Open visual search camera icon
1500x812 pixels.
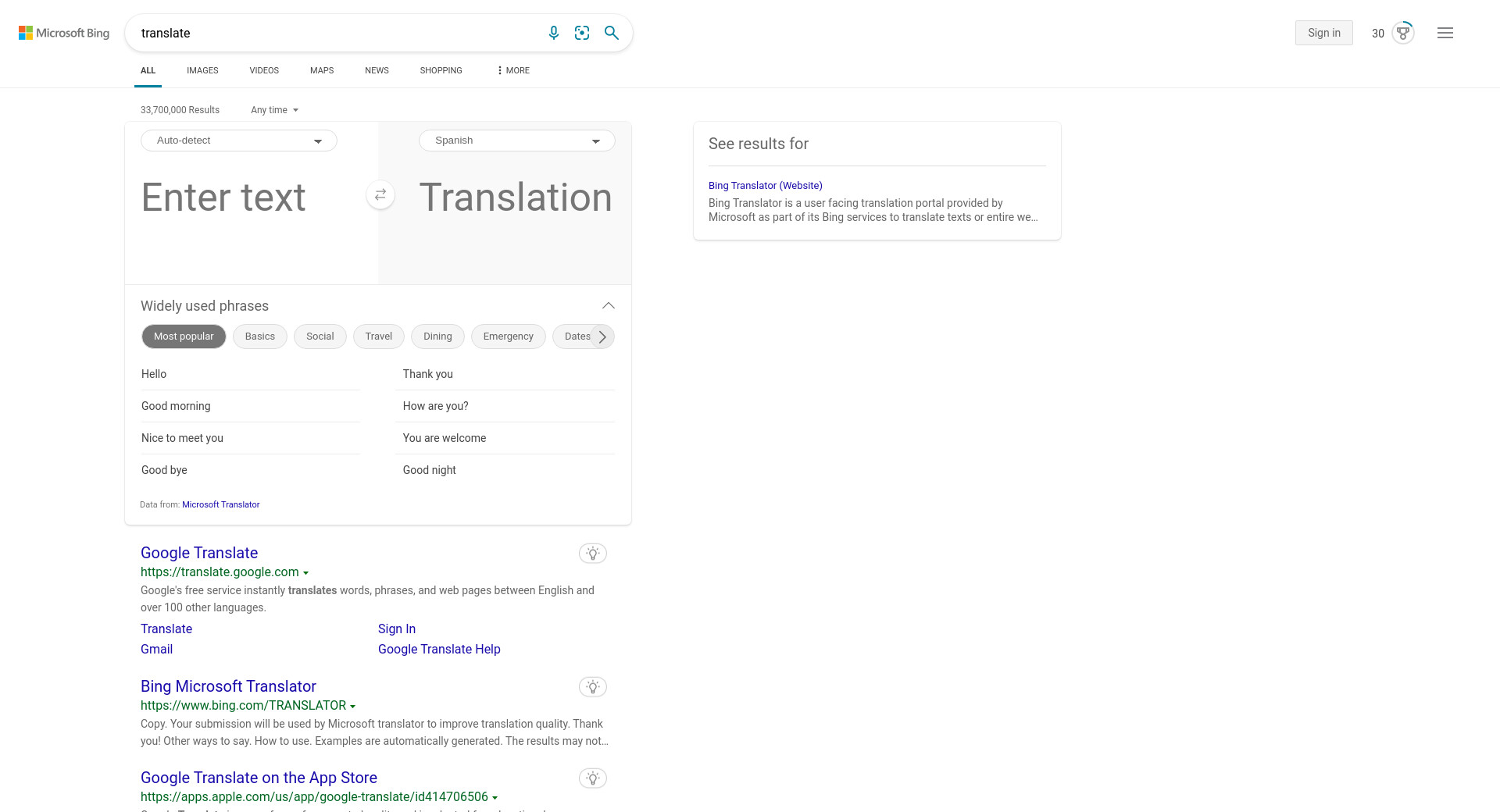(x=582, y=33)
